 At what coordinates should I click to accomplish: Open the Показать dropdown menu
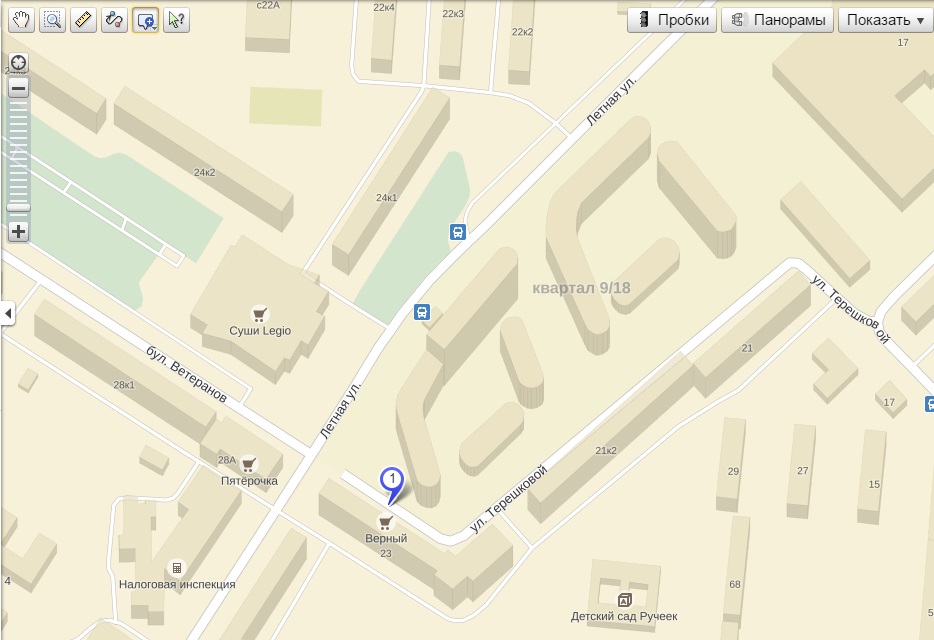coord(886,20)
